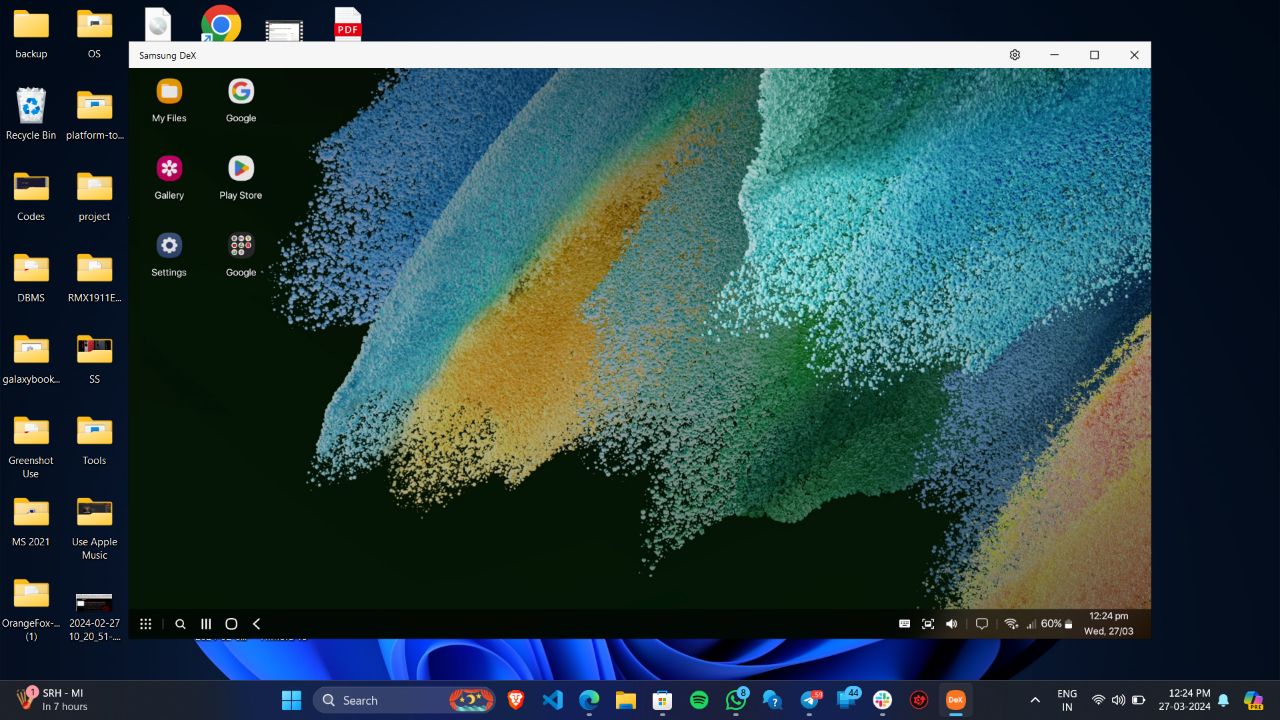Open the DeX notifications panel

[981, 623]
